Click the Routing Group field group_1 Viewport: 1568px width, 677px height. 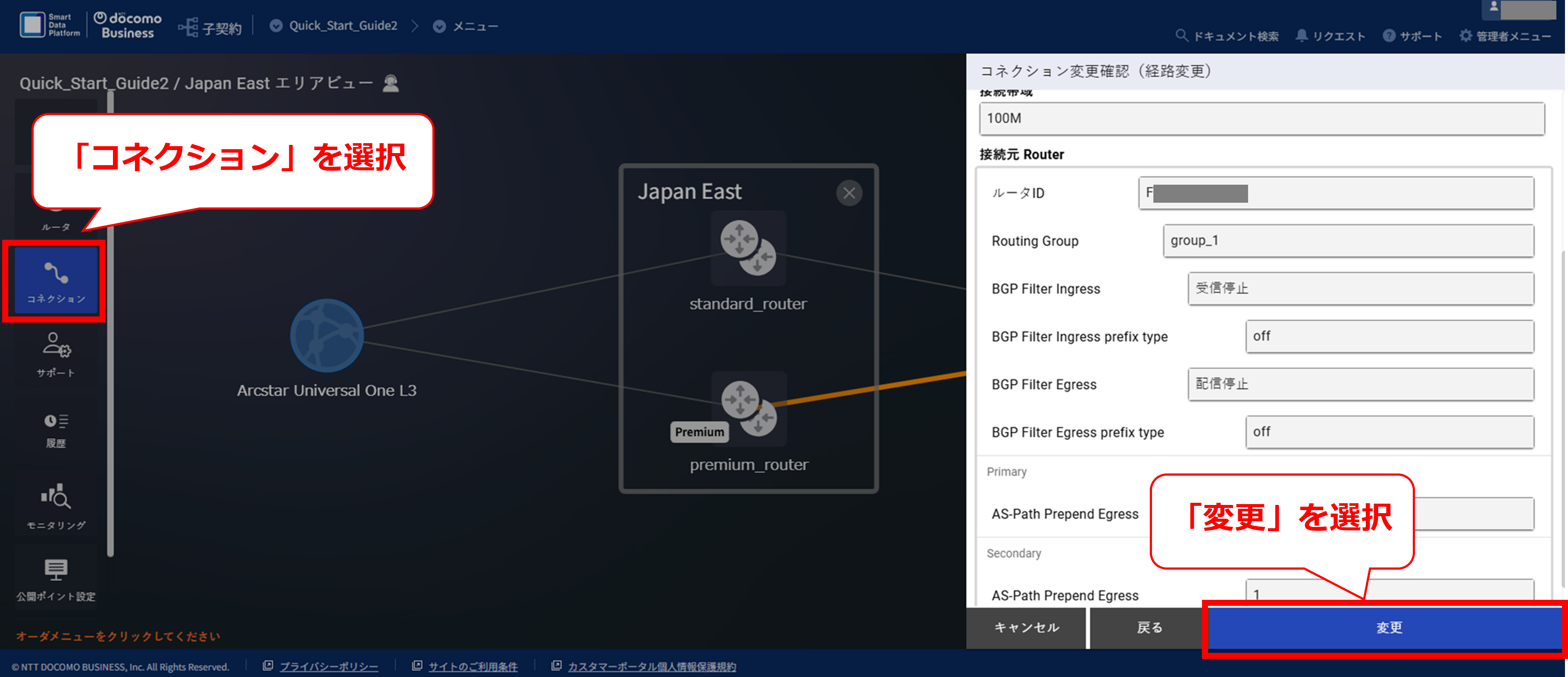click(1348, 241)
